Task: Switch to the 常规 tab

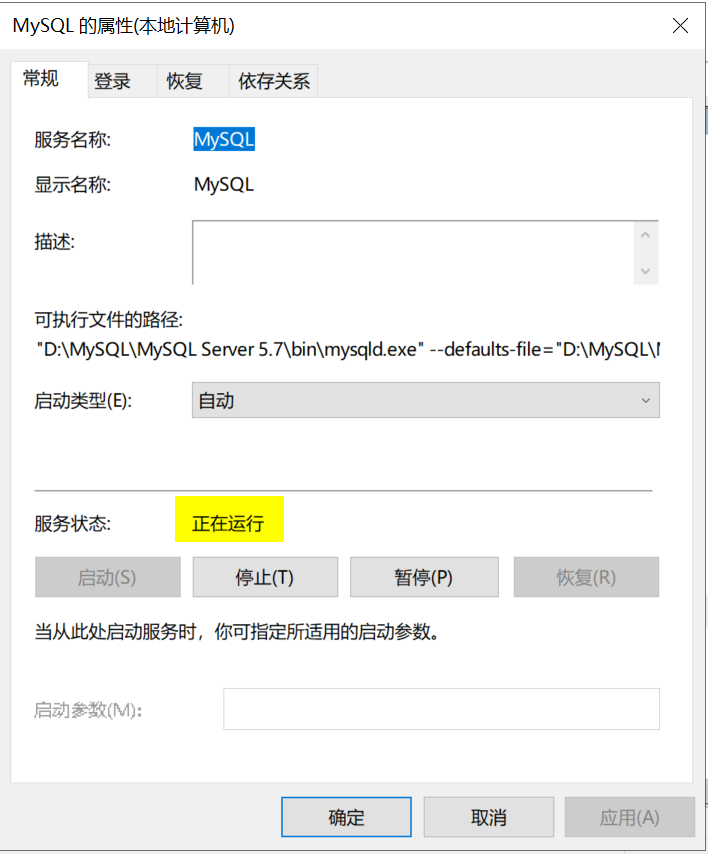Action: 42,80
